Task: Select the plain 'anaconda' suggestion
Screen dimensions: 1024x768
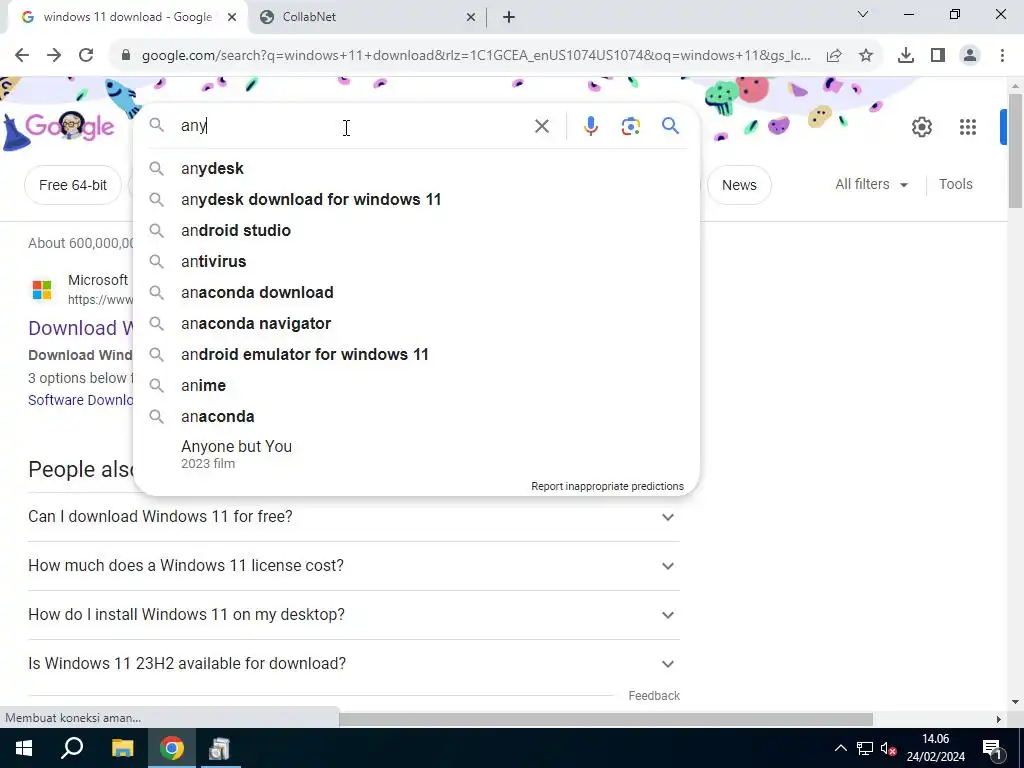Action: [x=416, y=417]
